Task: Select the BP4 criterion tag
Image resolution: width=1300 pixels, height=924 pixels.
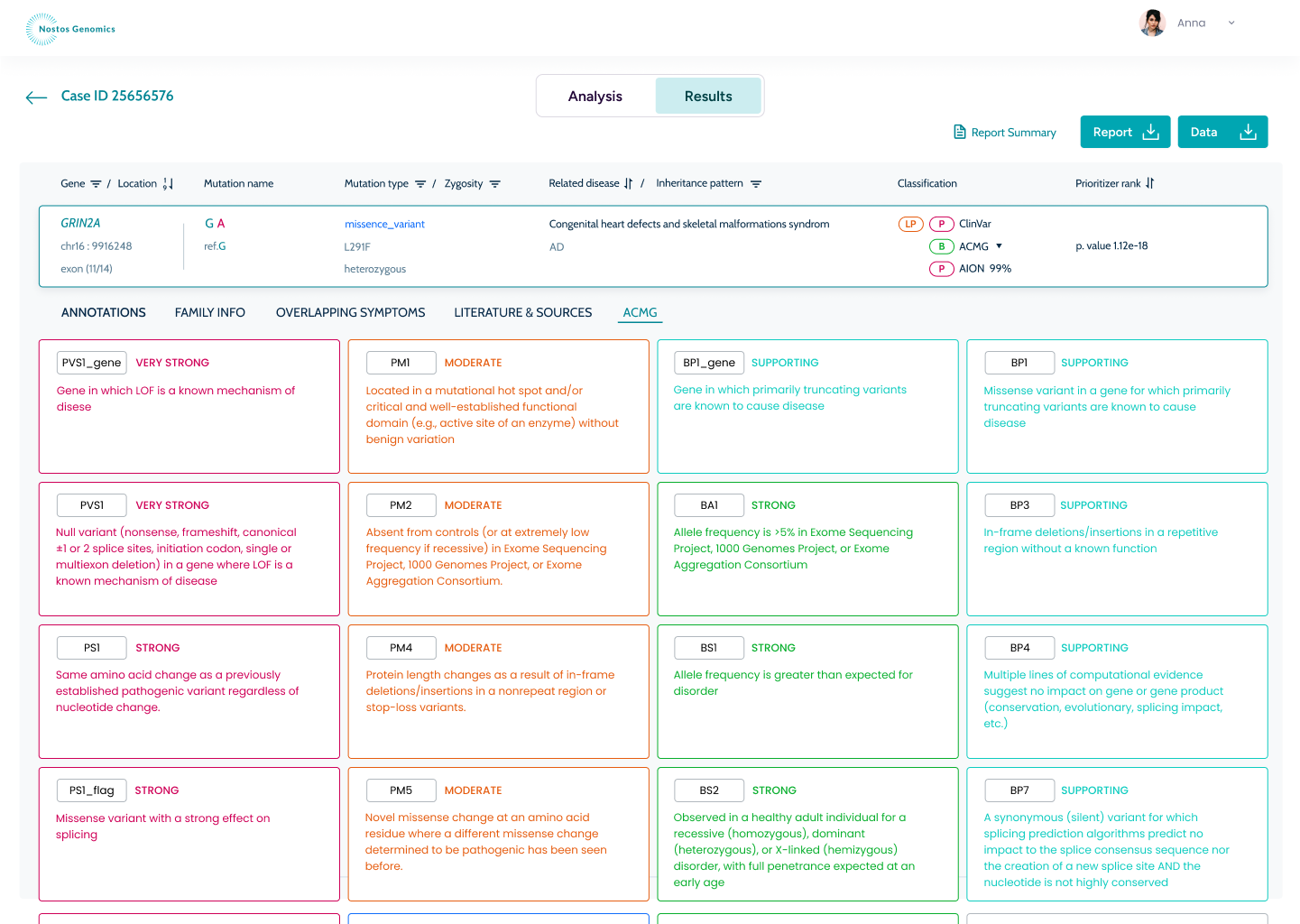Action: click(1019, 648)
